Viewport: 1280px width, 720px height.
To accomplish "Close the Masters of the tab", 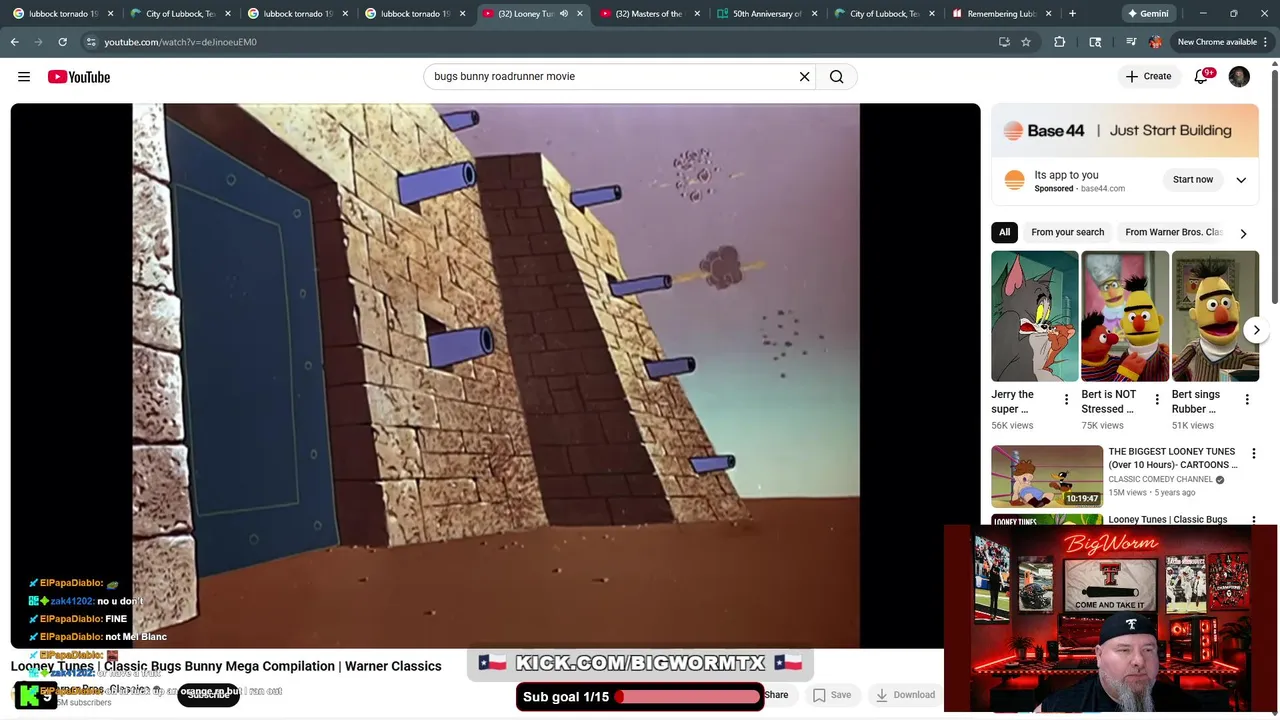I will (697, 14).
